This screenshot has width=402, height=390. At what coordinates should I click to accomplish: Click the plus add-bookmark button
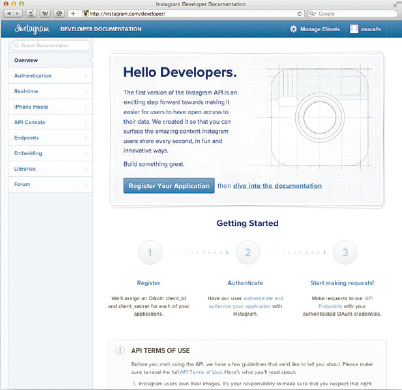(73, 14)
